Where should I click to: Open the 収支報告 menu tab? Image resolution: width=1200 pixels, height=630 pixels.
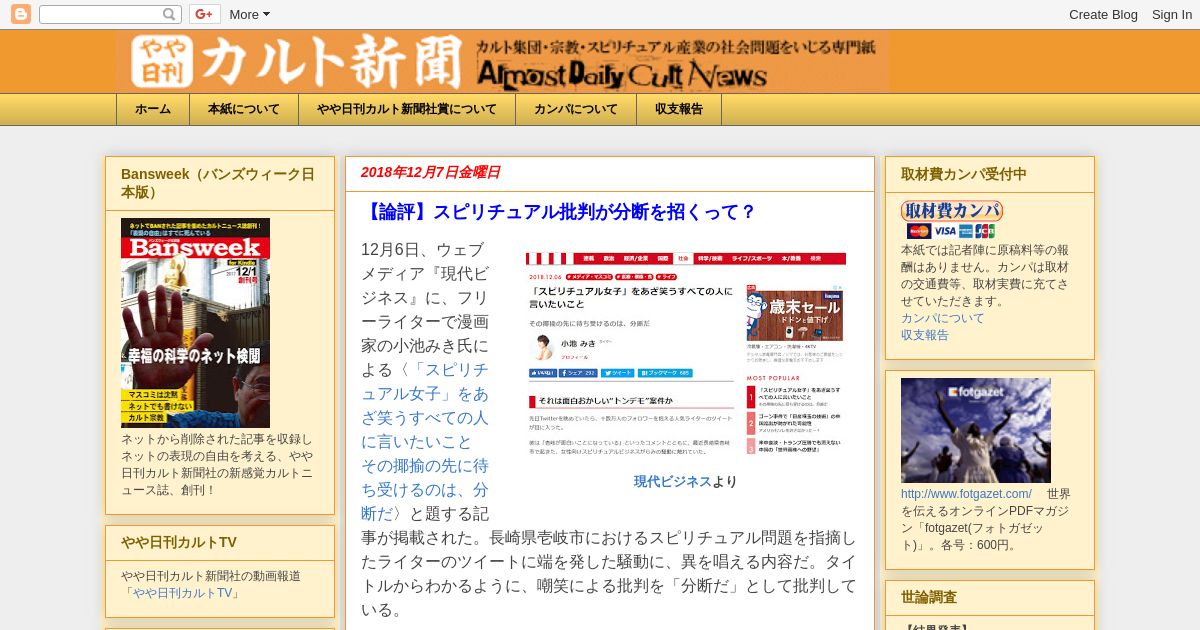(679, 109)
